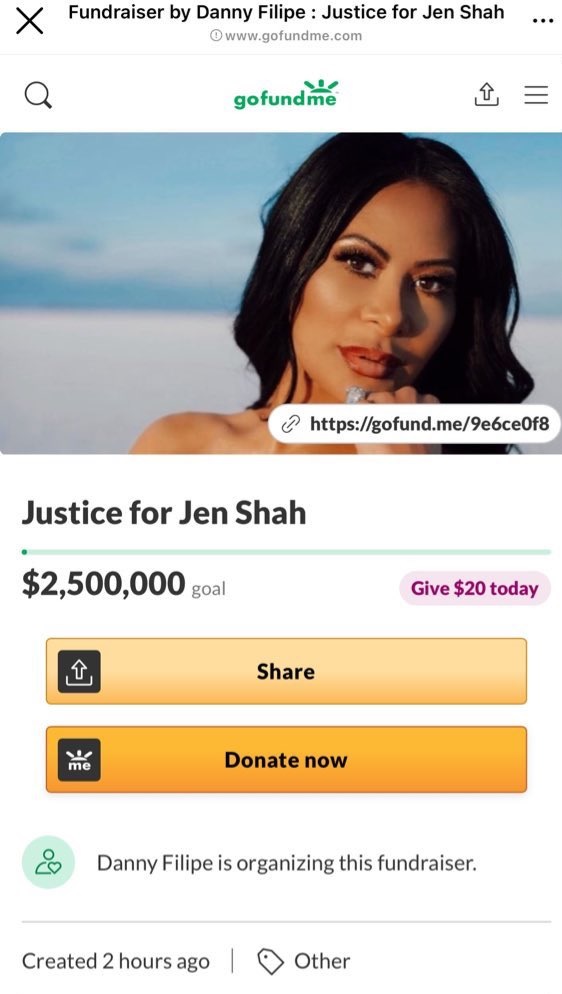562x994 pixels.
Task: Open the hamburger navigation menu
Action: [x=536, y=95]
